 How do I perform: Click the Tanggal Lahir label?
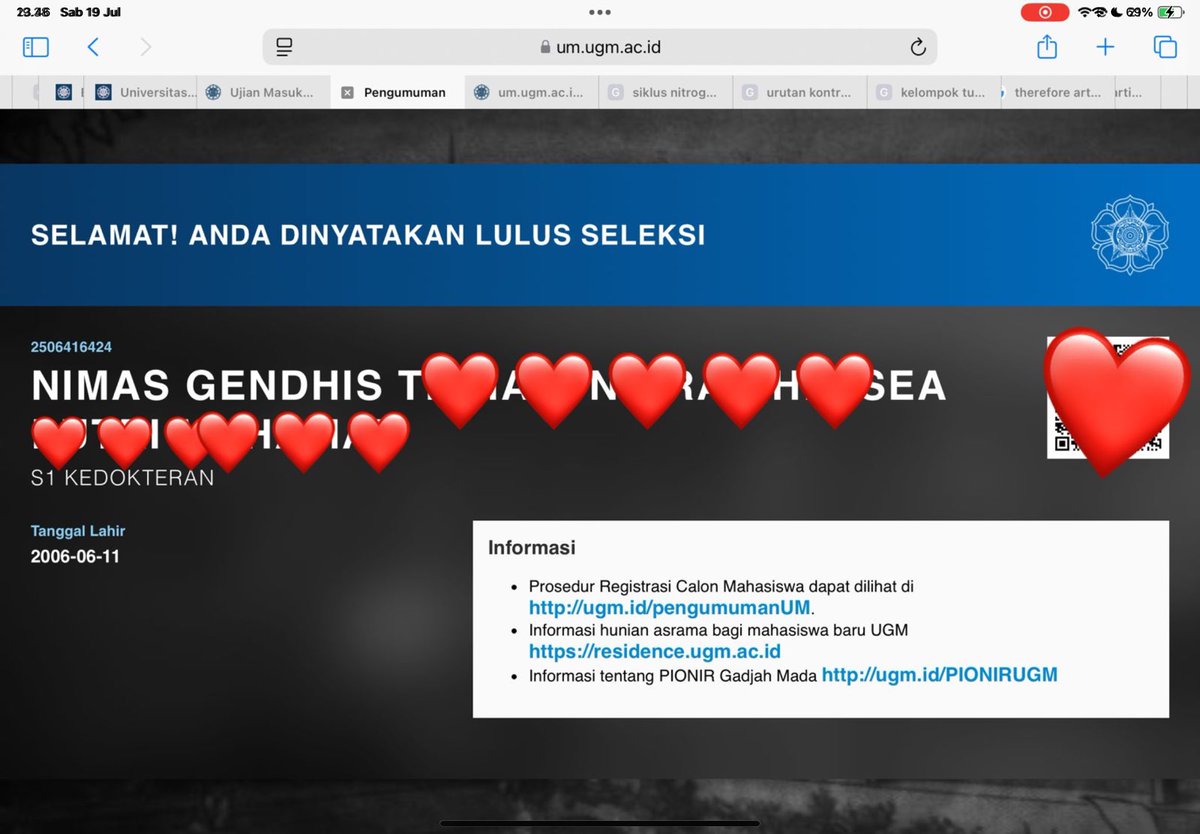pyautogui.click(x=78, y=531)
